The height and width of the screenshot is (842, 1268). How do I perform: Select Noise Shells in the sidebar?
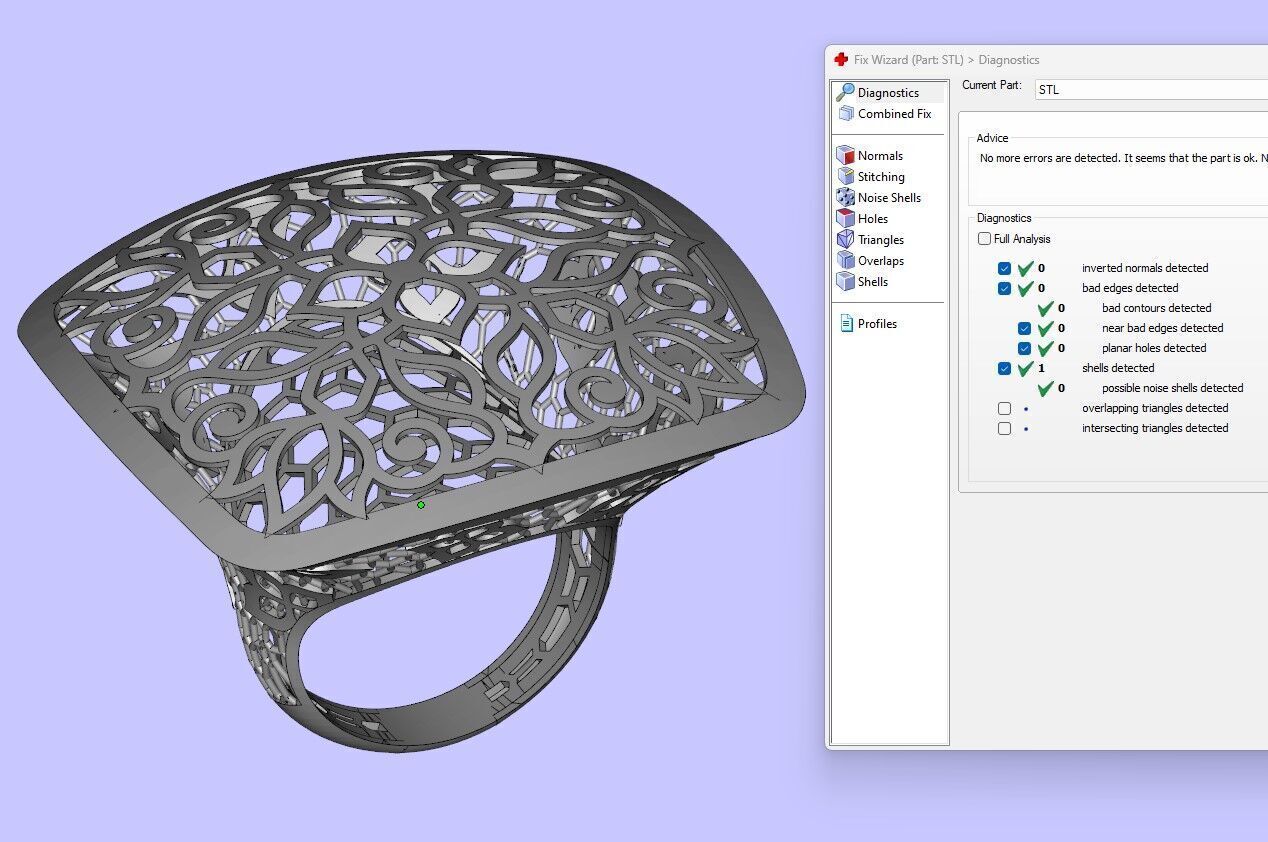(x=889, y=198)
